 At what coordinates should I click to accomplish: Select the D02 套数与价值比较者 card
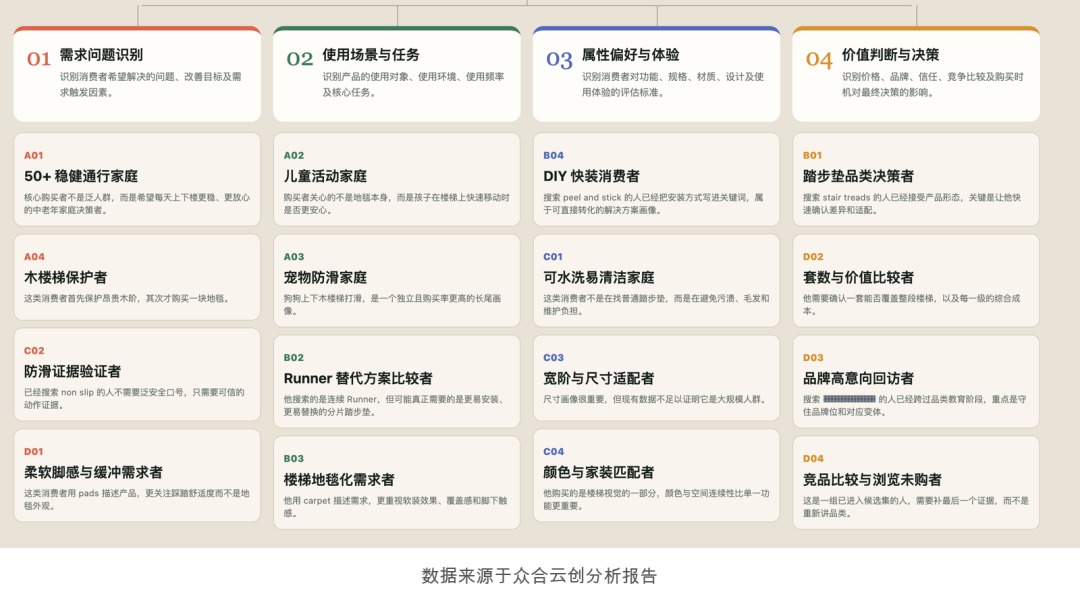click(916, 280)
